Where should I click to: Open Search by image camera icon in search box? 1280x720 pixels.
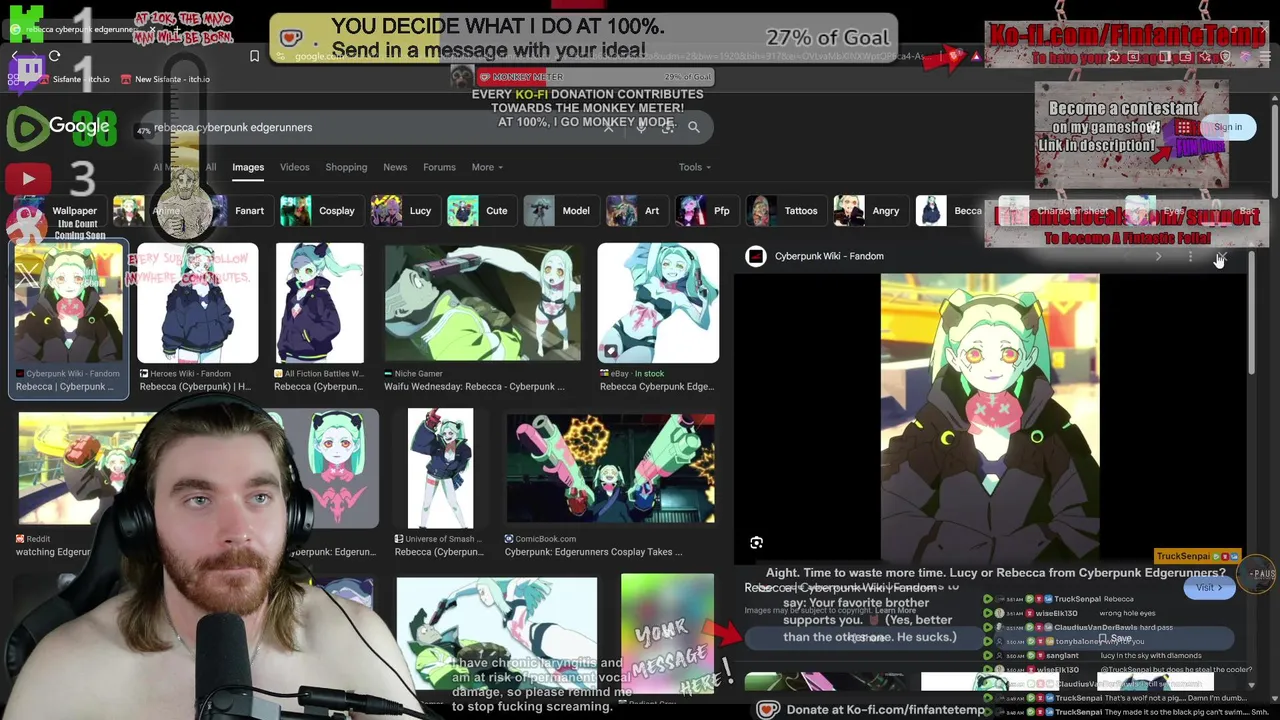[x=667, y=127]
